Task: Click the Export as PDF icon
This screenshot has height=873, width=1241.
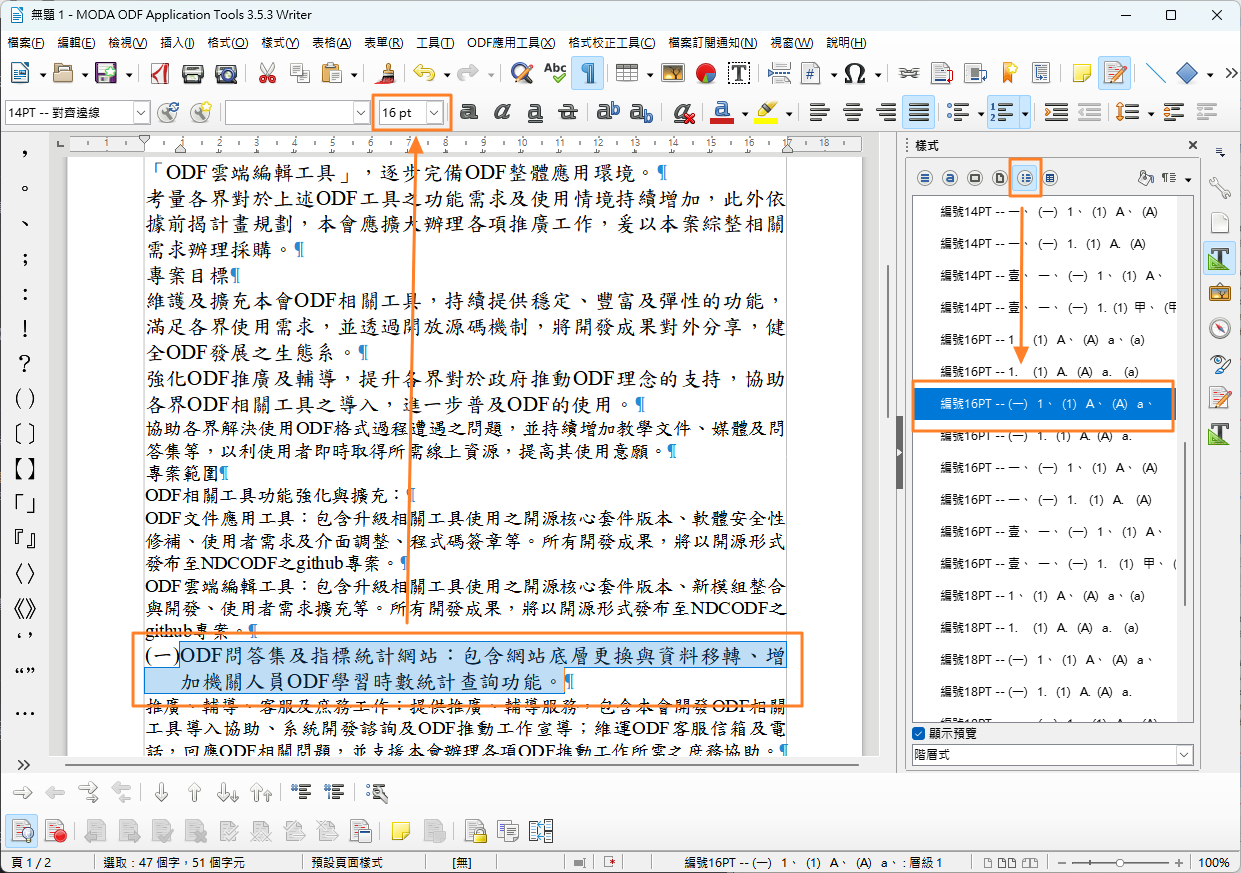Action: click(x=160, y=73)
